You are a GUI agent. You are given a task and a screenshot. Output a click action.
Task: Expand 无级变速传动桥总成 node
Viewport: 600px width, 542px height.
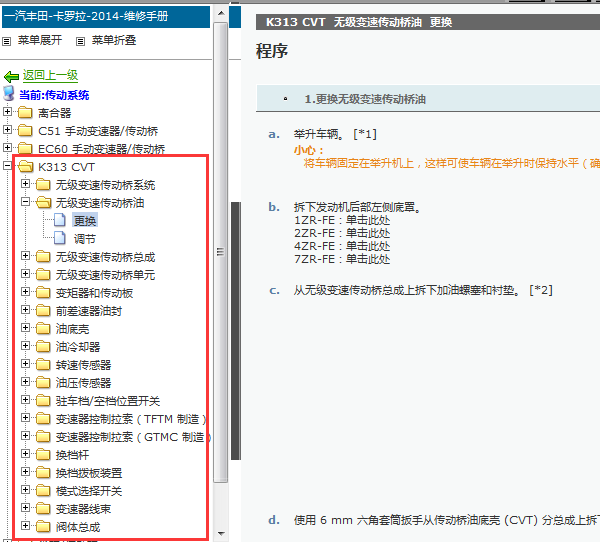(25, 256)
